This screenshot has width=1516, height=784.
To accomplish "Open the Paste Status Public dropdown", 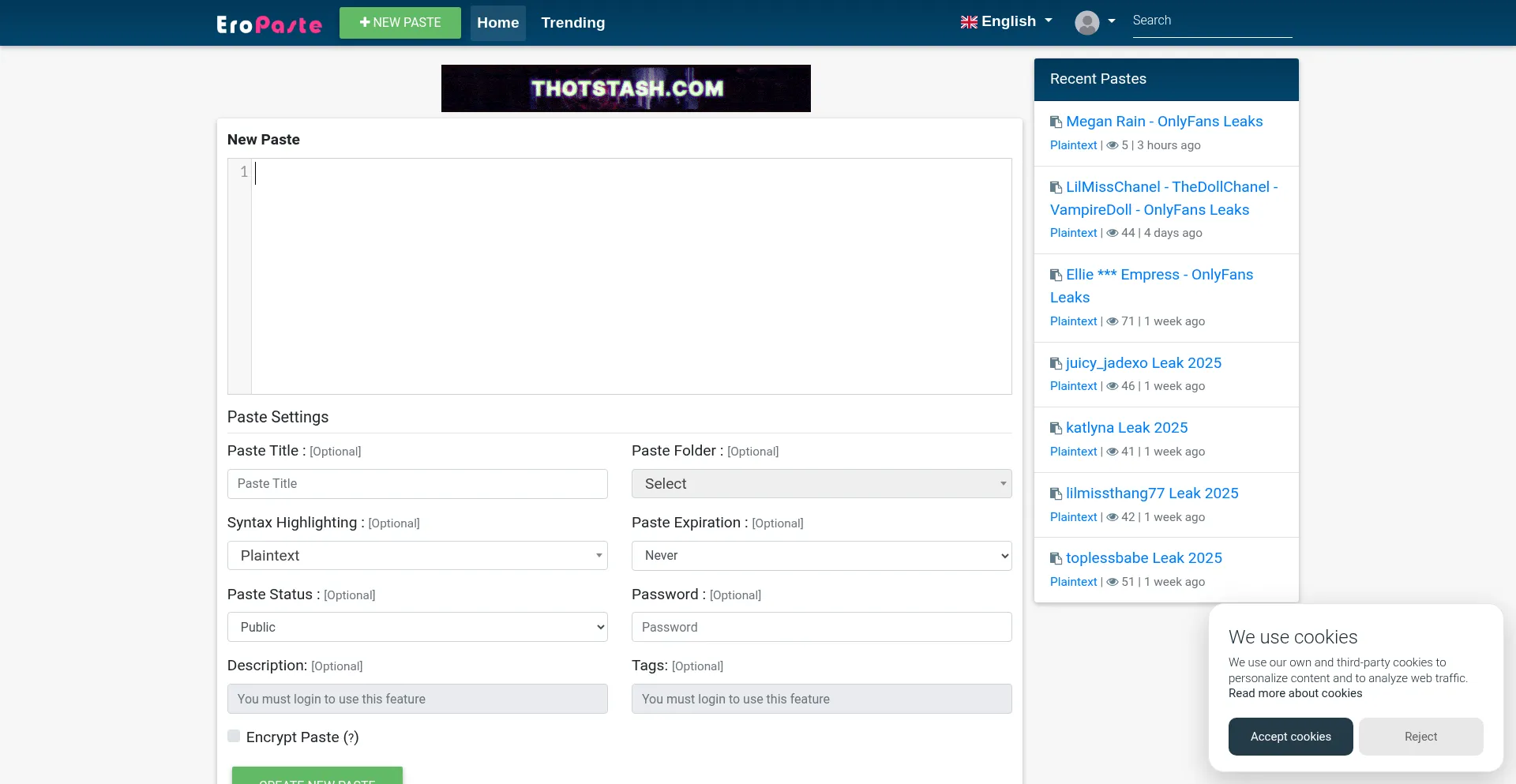I will (x=417, y=628).
